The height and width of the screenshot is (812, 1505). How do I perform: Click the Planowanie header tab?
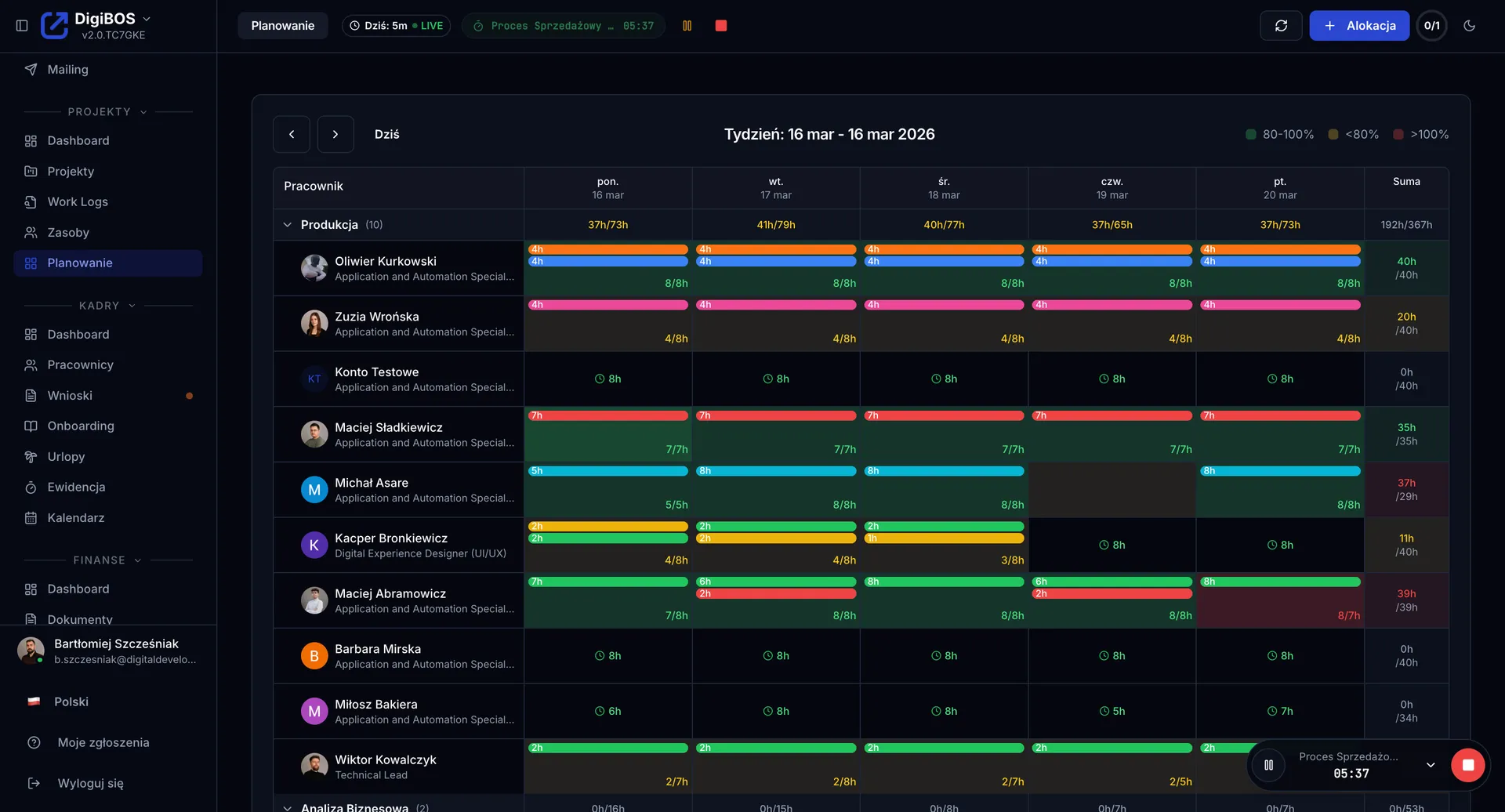point(283,26)
